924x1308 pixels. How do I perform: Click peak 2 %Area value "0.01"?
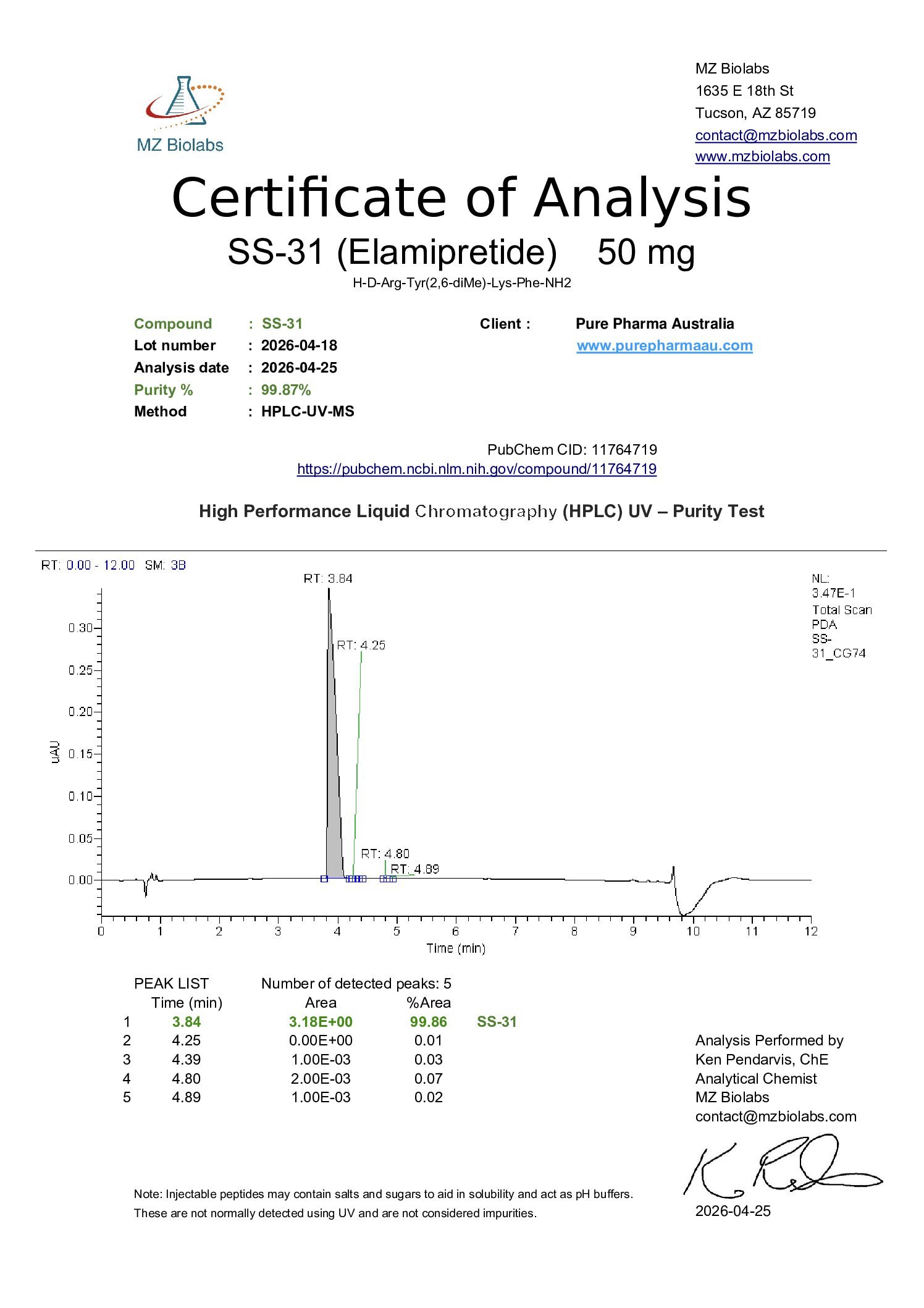429,1040
